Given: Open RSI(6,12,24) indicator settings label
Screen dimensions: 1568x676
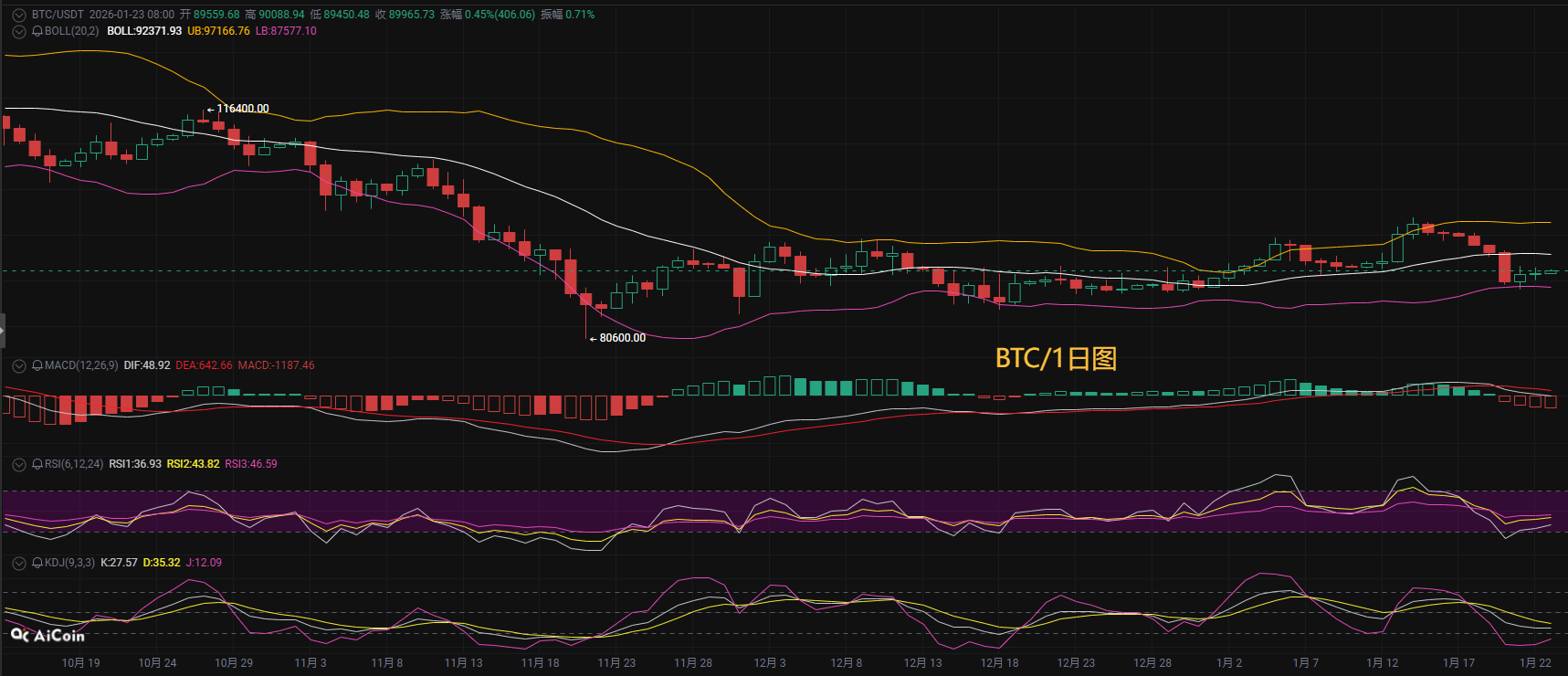Looking at the screenshot, I should pos(74,464).
